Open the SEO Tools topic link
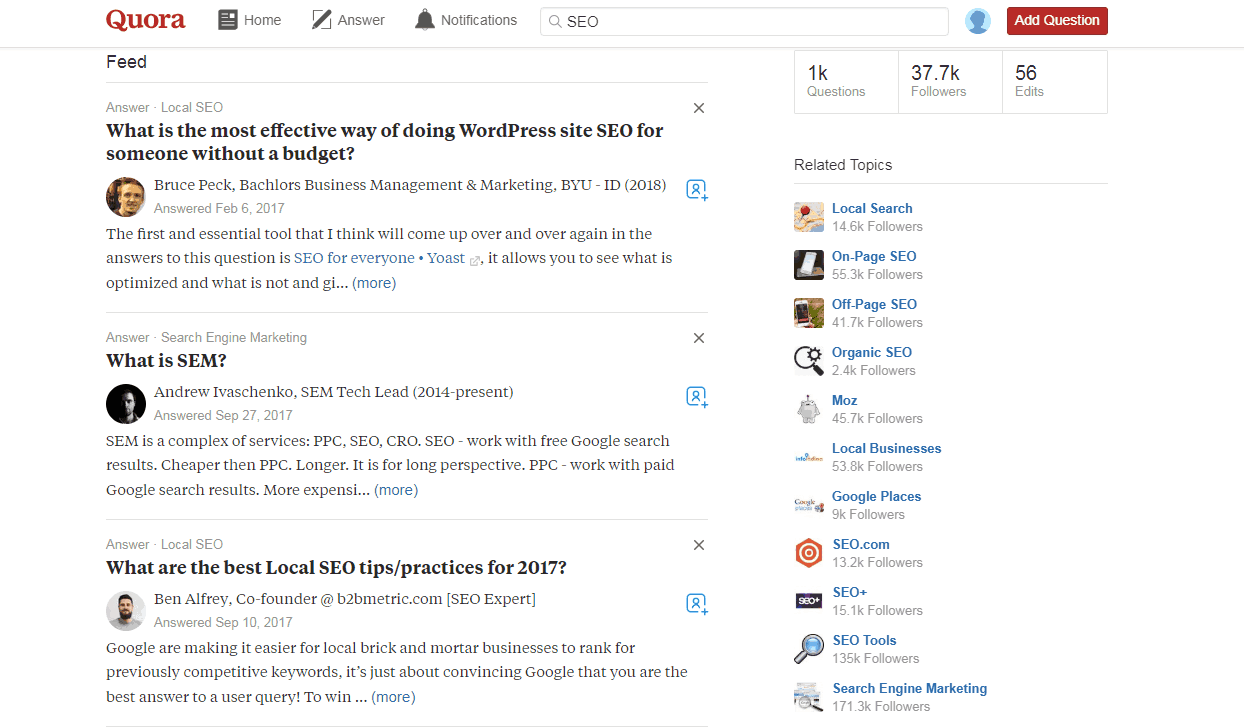1244x728 pixels. 865,641
